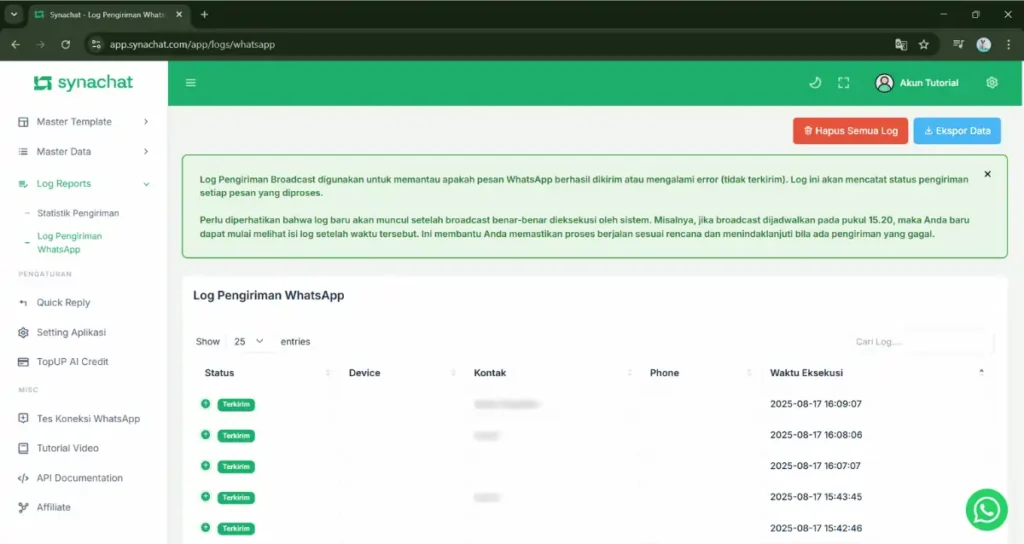Click the Quick Reply arrow icon
This screenshot has height=544, width=1024.
click(24, 303)
